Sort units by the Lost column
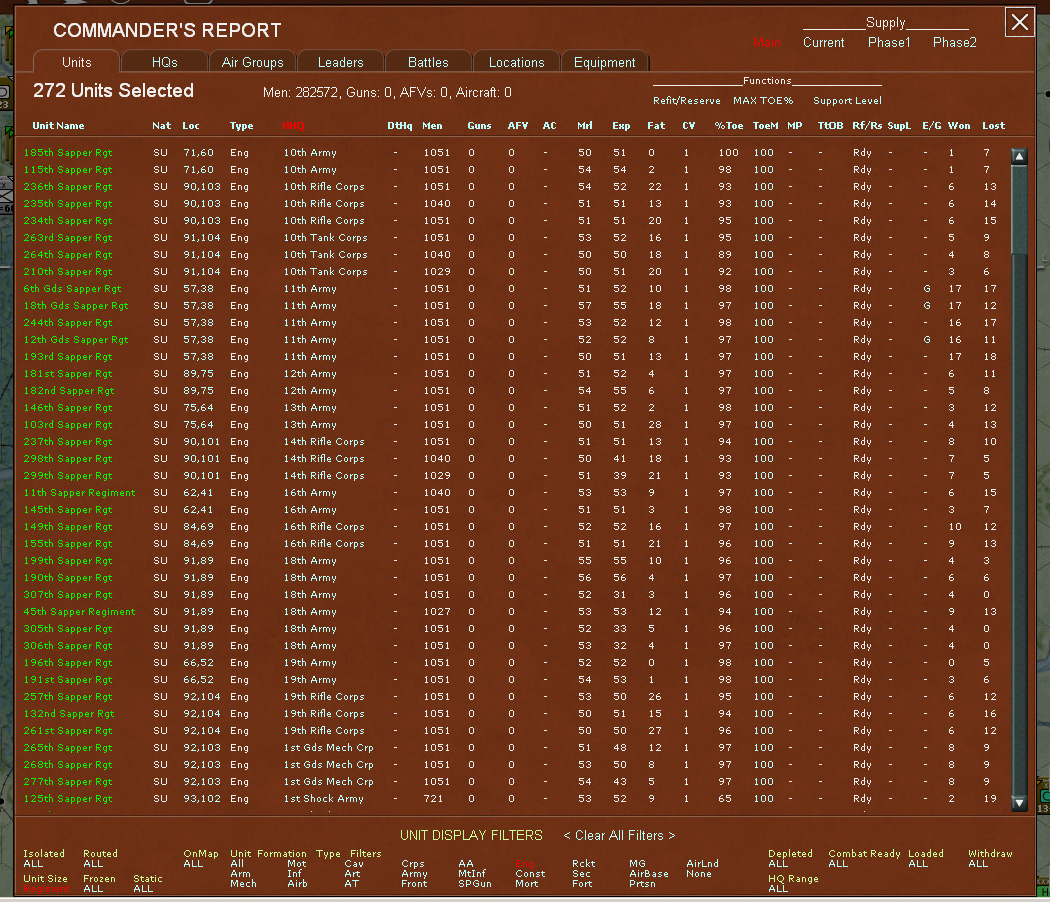This screenshot has width=1050, height=902. click(x=994, y=126)
